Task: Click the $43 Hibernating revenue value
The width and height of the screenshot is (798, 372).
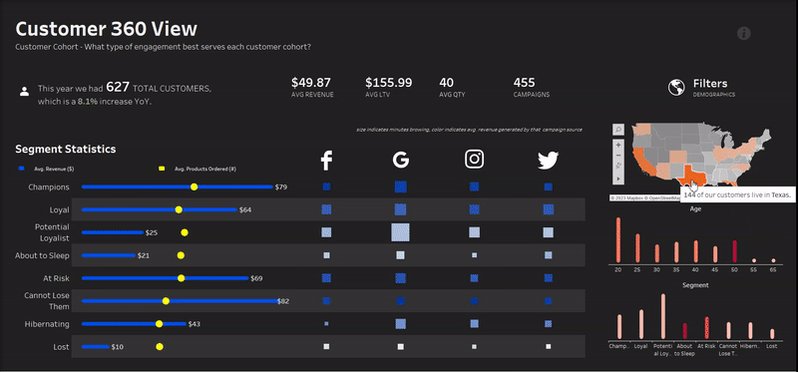Action: click(x=194, y=324)
